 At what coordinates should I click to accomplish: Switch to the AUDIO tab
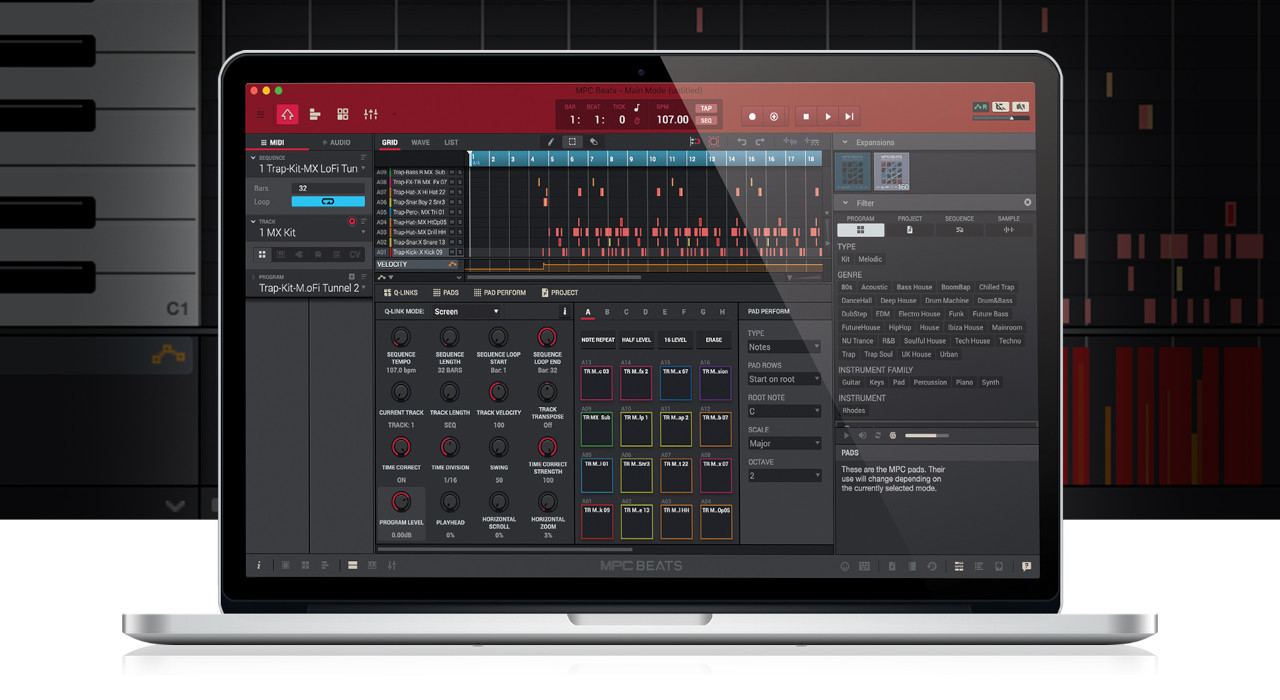[x=337, y=143]
